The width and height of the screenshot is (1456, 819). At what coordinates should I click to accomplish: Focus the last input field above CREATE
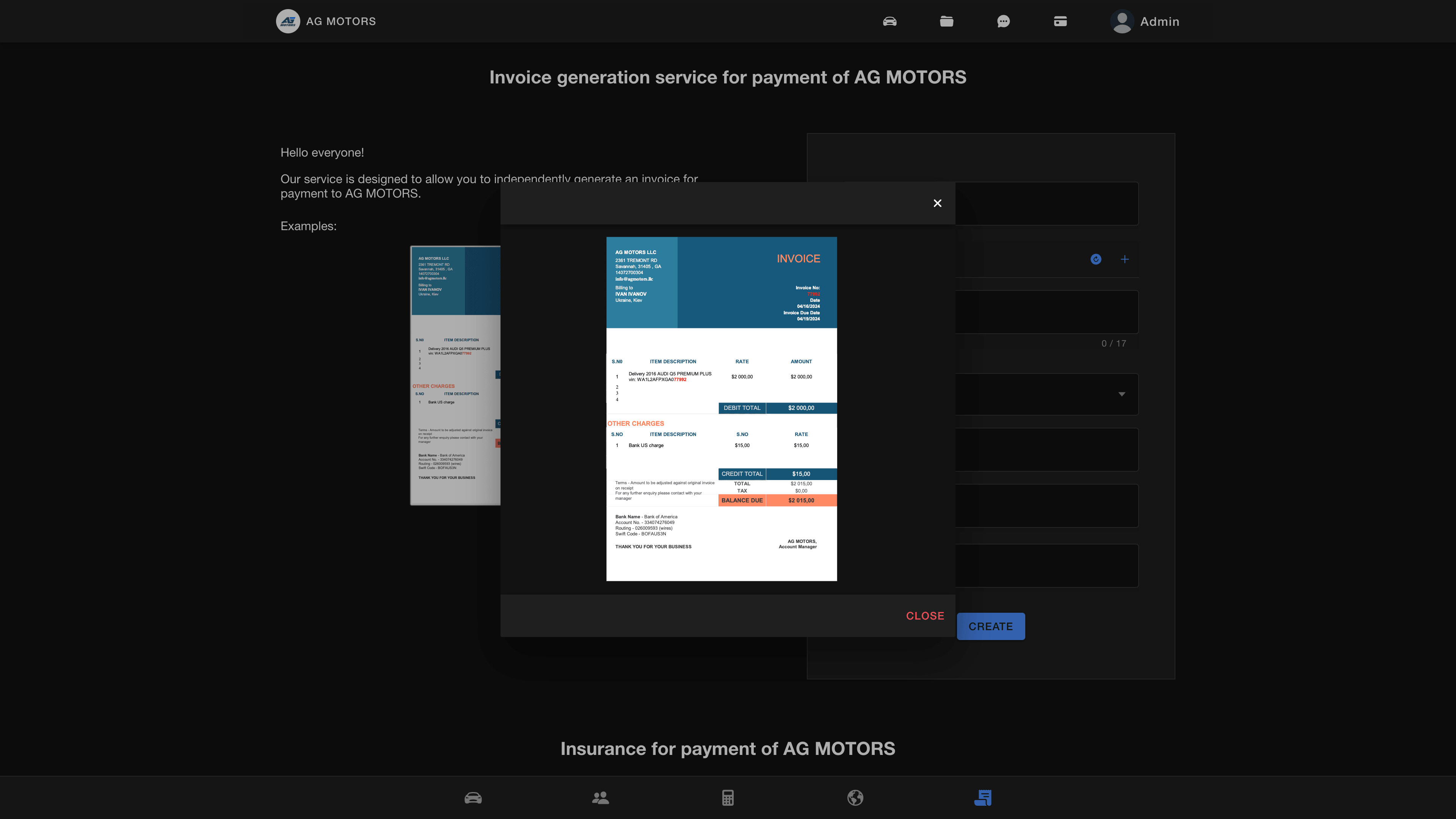tap(1047, 565)
